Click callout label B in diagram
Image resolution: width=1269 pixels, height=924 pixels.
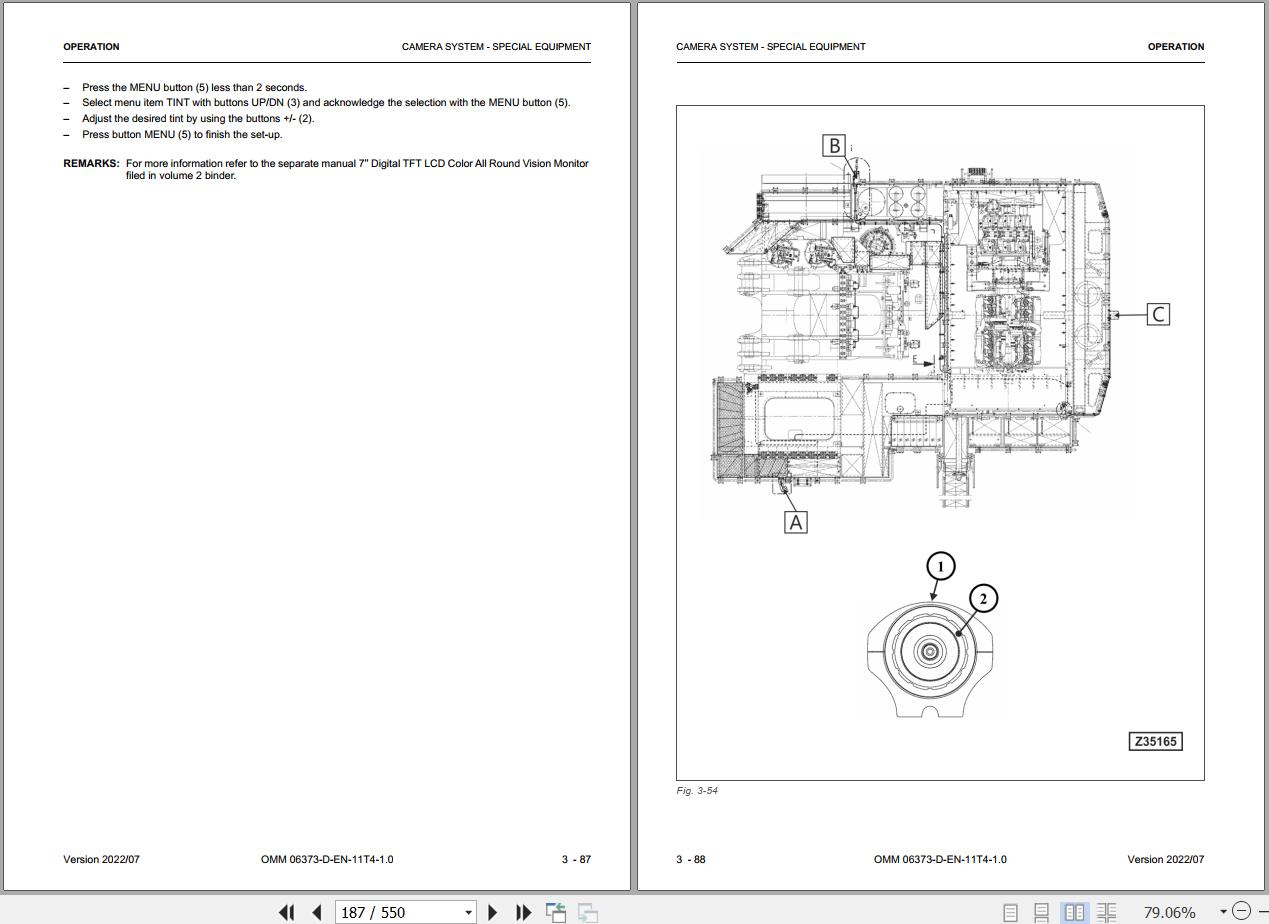click(x=834, y=145)
